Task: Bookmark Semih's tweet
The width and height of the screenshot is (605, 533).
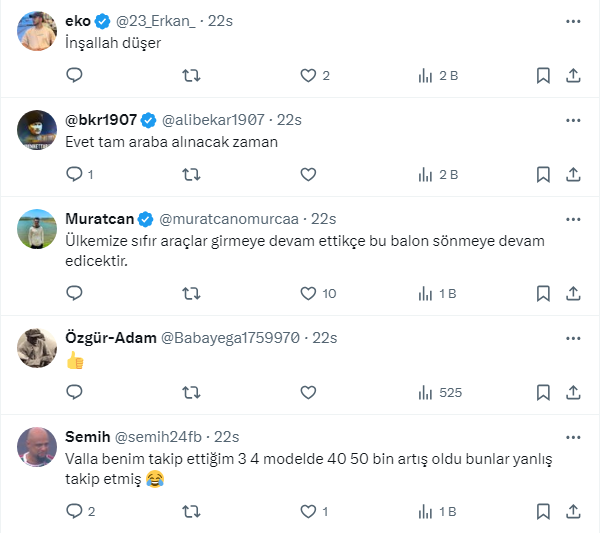Action: [x=543, y=511]
